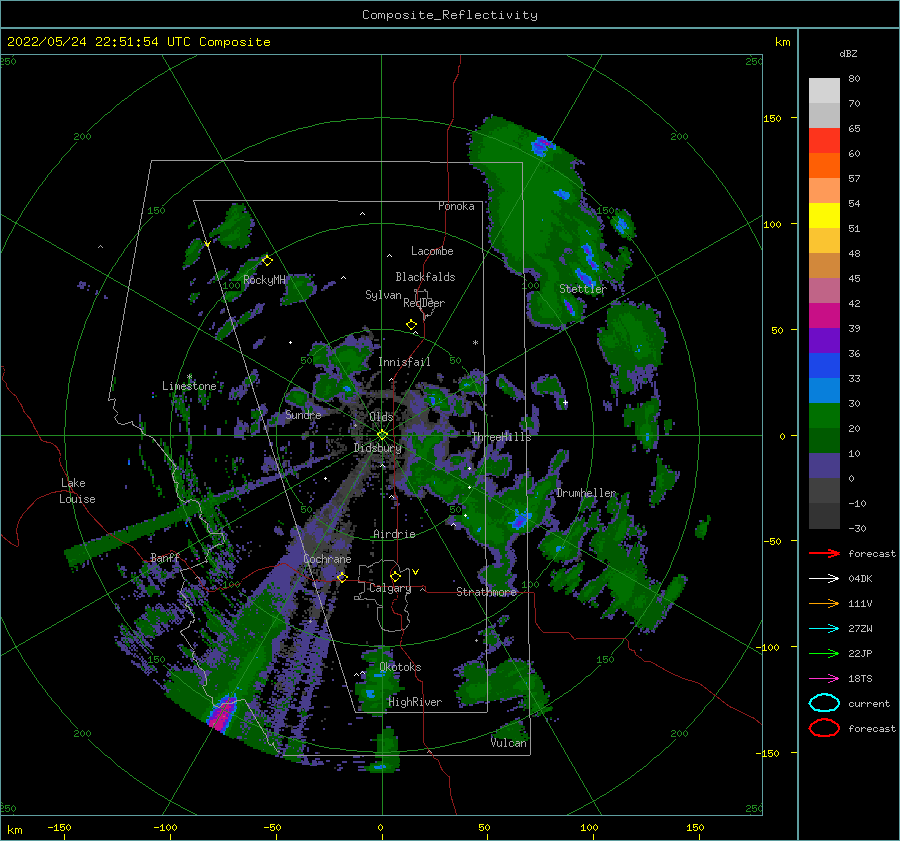This screenshot has width=900, height=841.
Task: Click the light gray swatch between 80 and 70 dBZ
Action: (824, 91)
